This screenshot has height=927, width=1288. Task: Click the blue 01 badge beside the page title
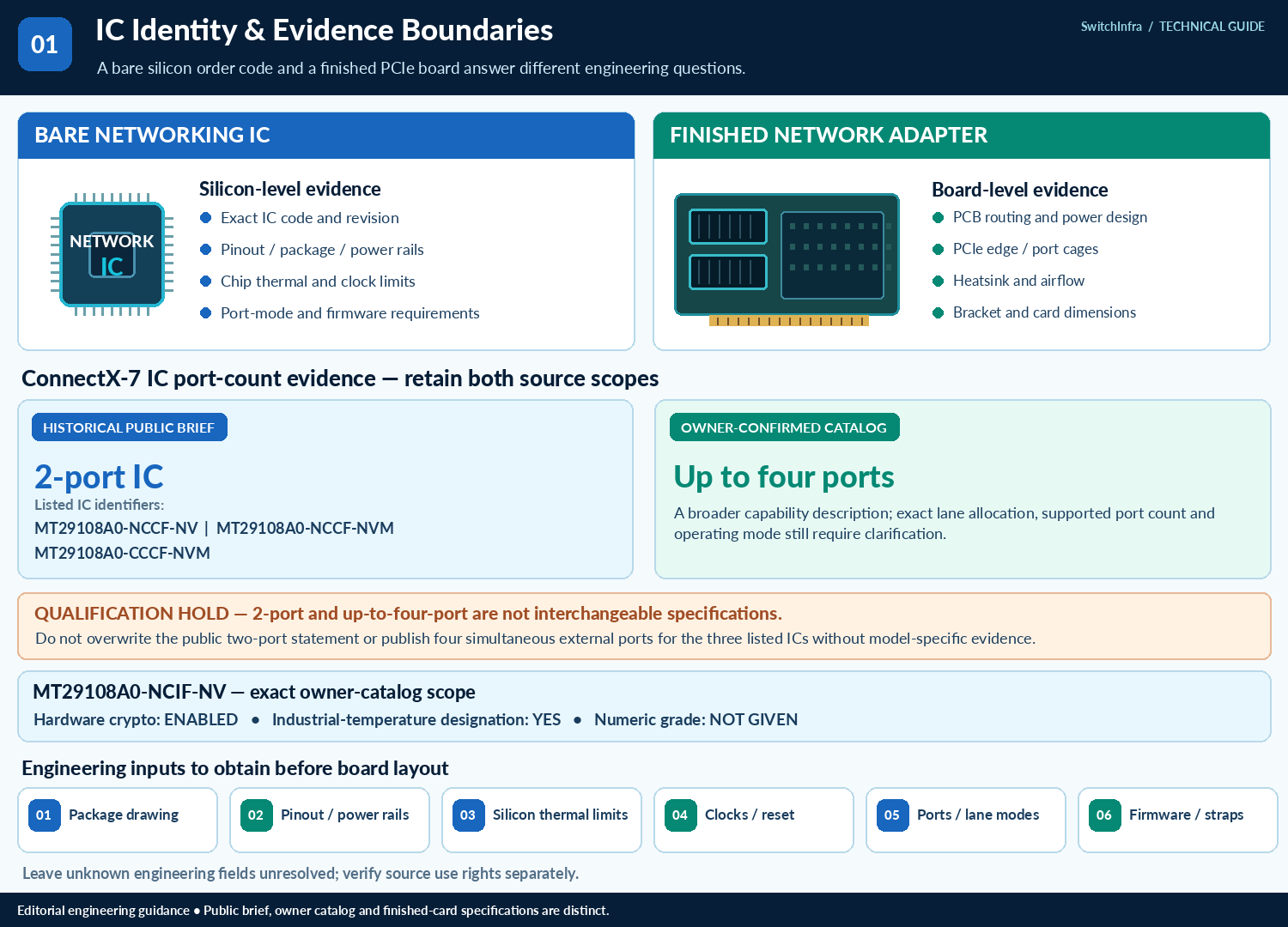45,44
